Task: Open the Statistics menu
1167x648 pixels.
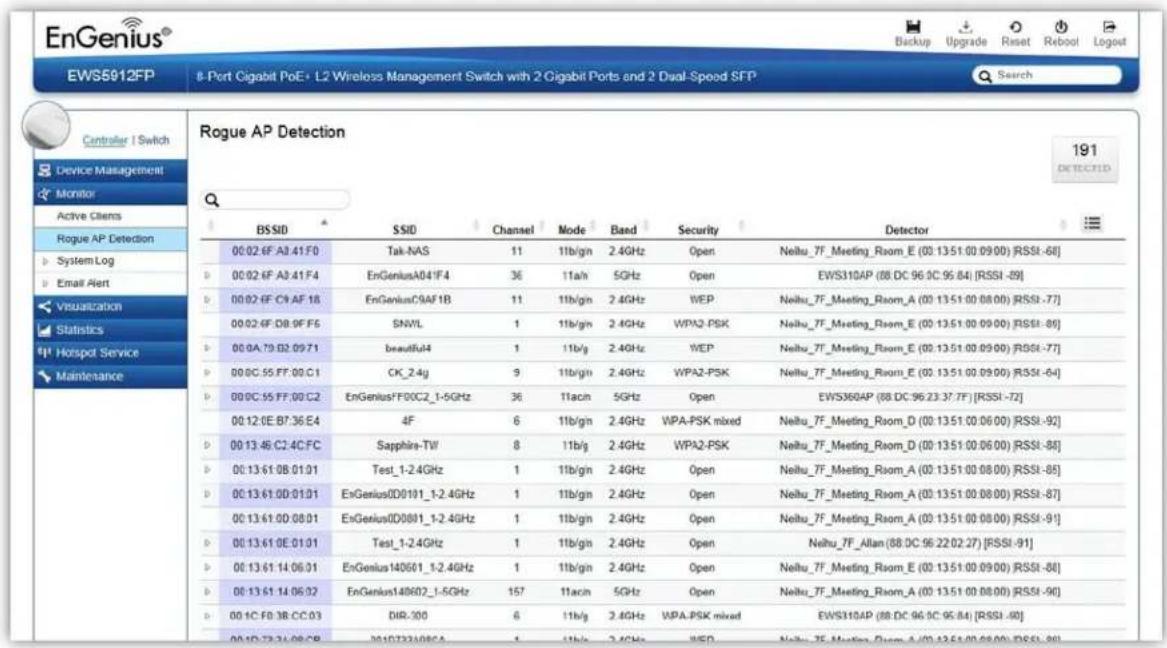Action: point(110,330)
